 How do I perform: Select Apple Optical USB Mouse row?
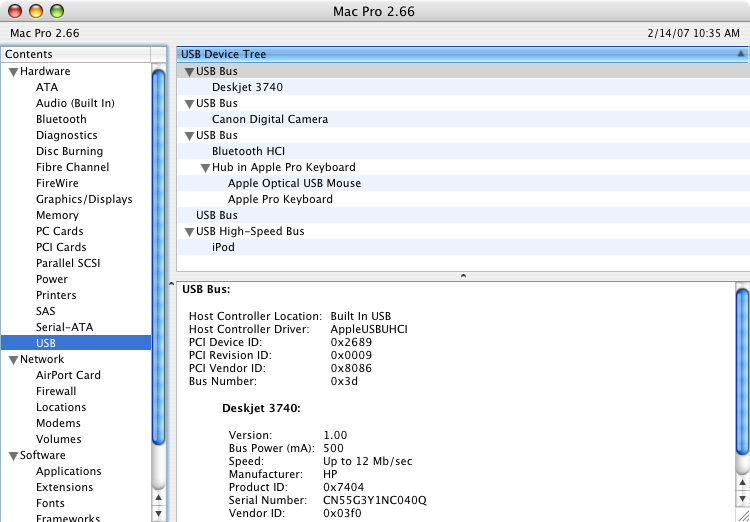tap(463, 183)
